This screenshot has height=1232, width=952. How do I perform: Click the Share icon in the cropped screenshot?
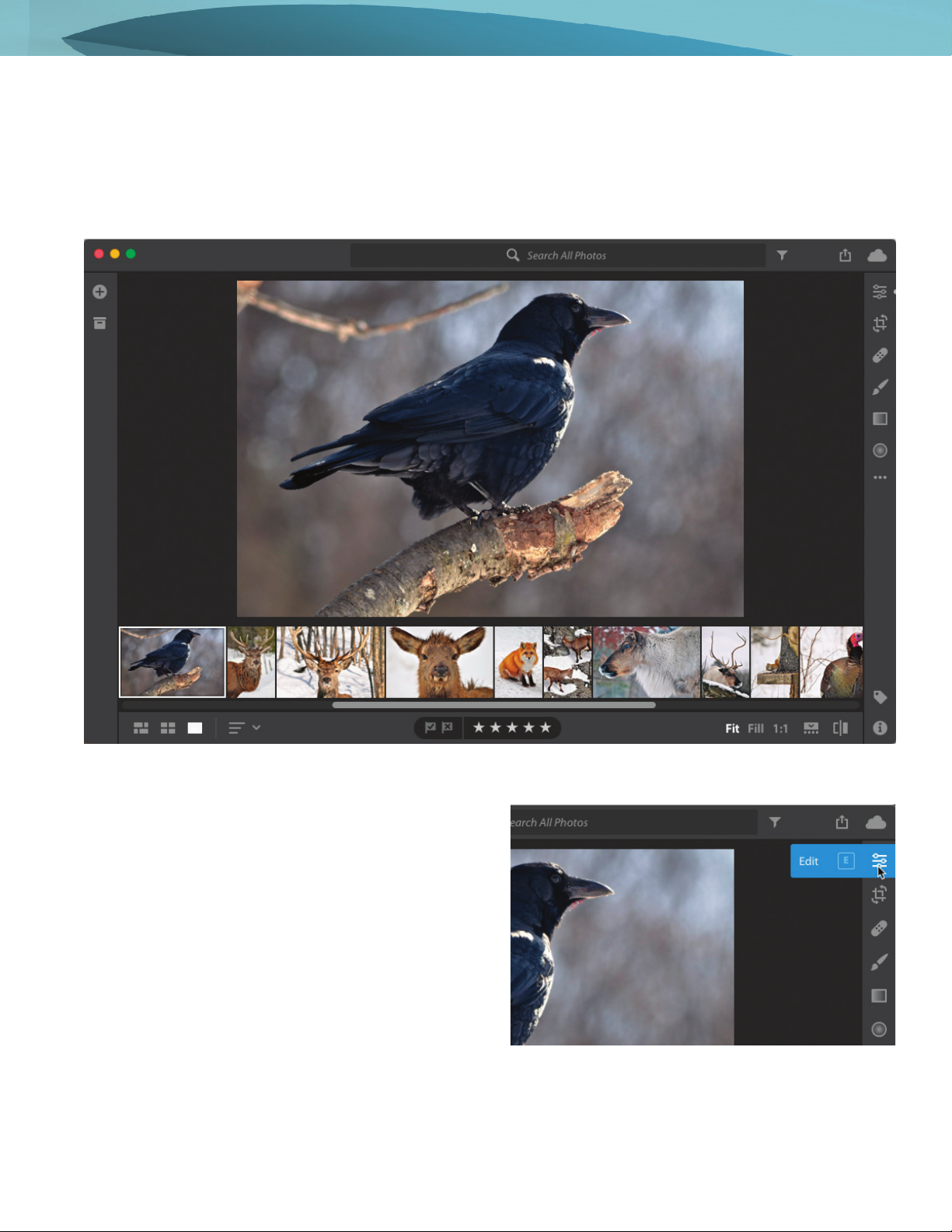click(842, 822)
